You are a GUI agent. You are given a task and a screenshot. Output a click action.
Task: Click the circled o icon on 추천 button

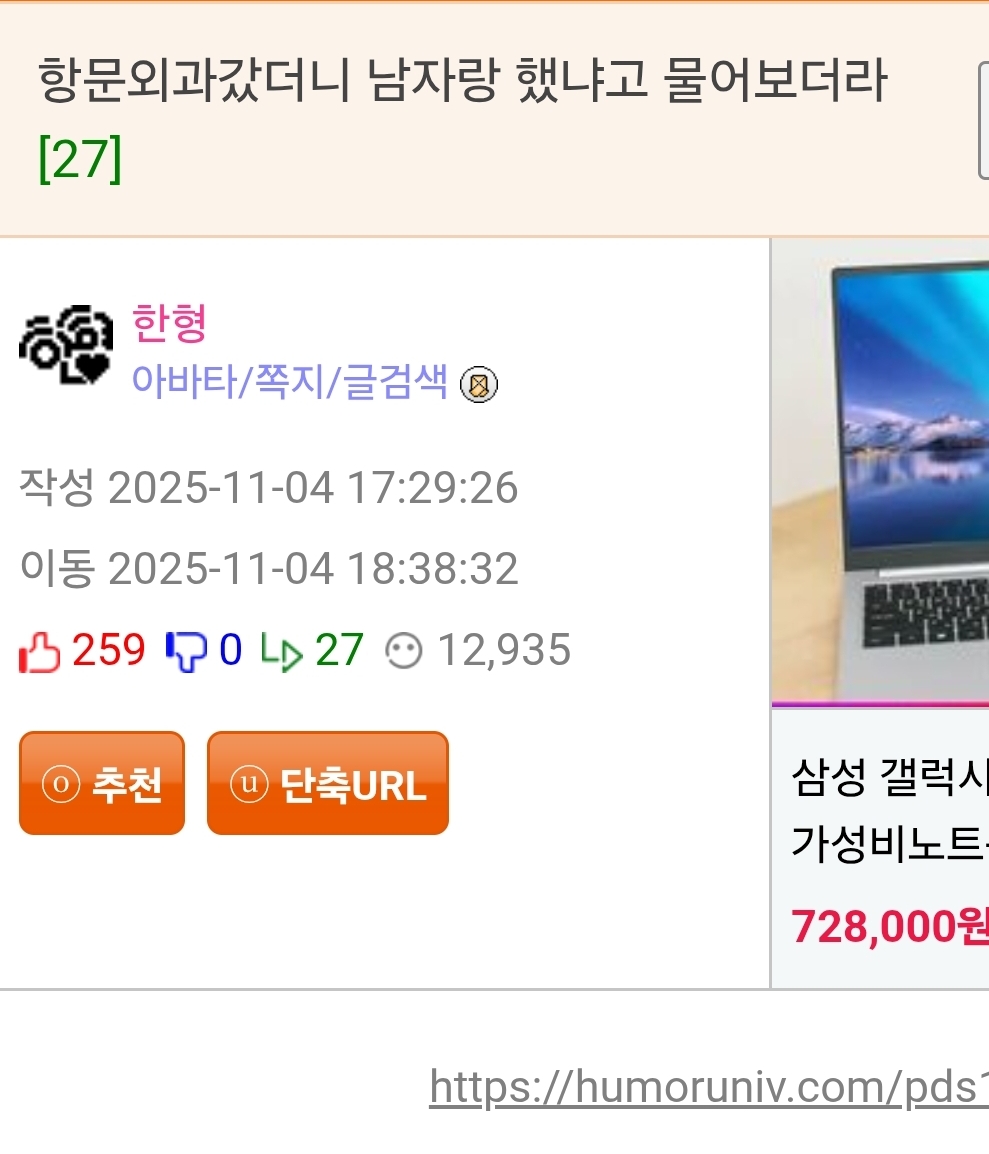click(61, 784)
